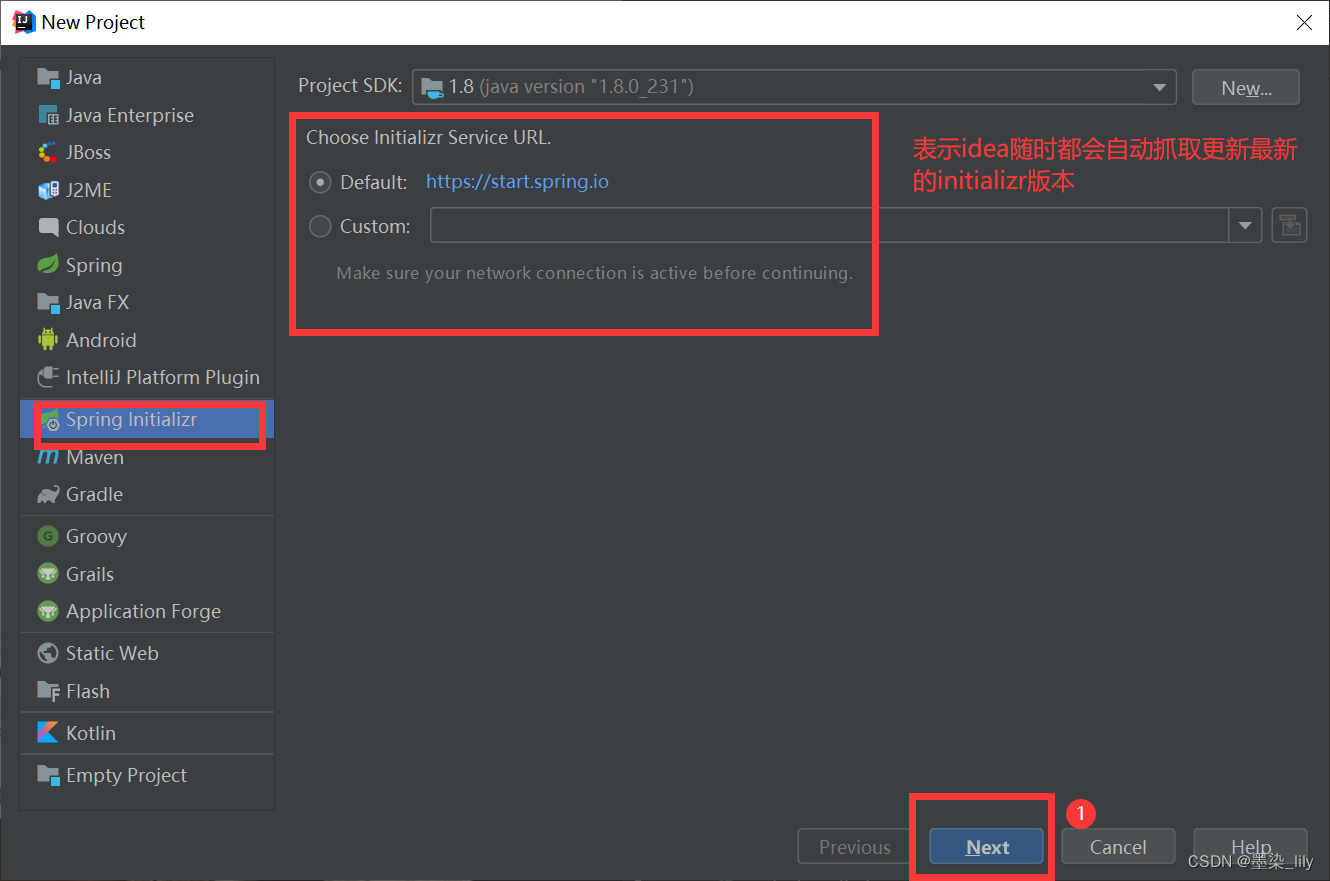Click the Clouds speech bubble icon
The height and width of the screenshot is (881, 1330).
(x=48, y=228)
